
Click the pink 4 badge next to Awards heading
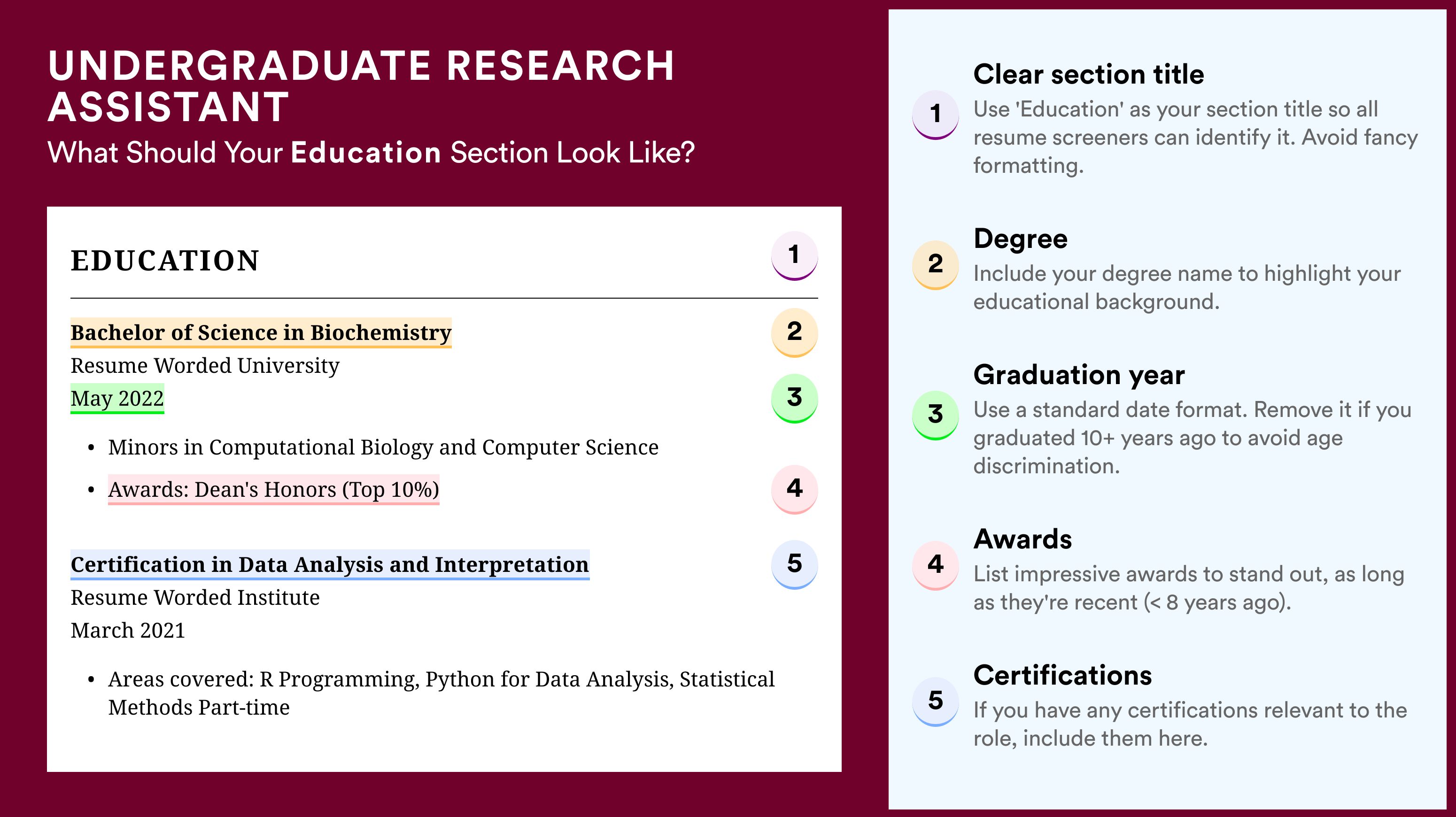coord(935,566)
